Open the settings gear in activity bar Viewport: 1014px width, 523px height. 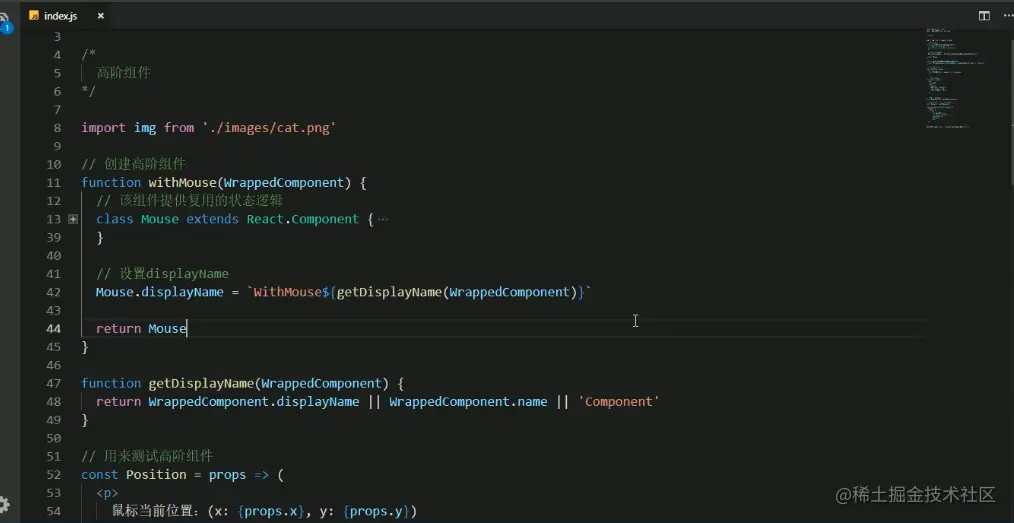click(x=4, y=504)
